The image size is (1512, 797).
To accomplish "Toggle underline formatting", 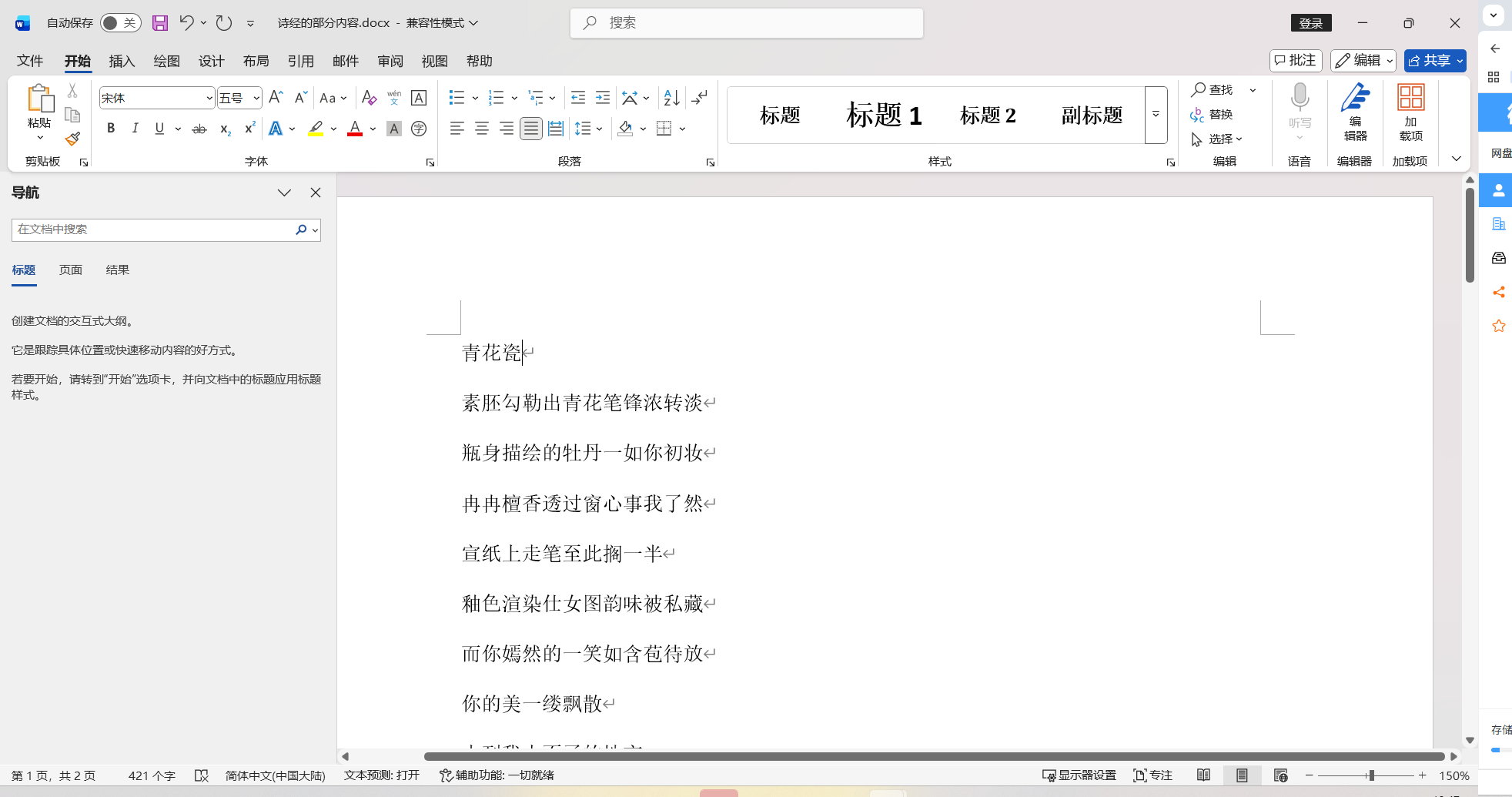I will tap(159, 129).
